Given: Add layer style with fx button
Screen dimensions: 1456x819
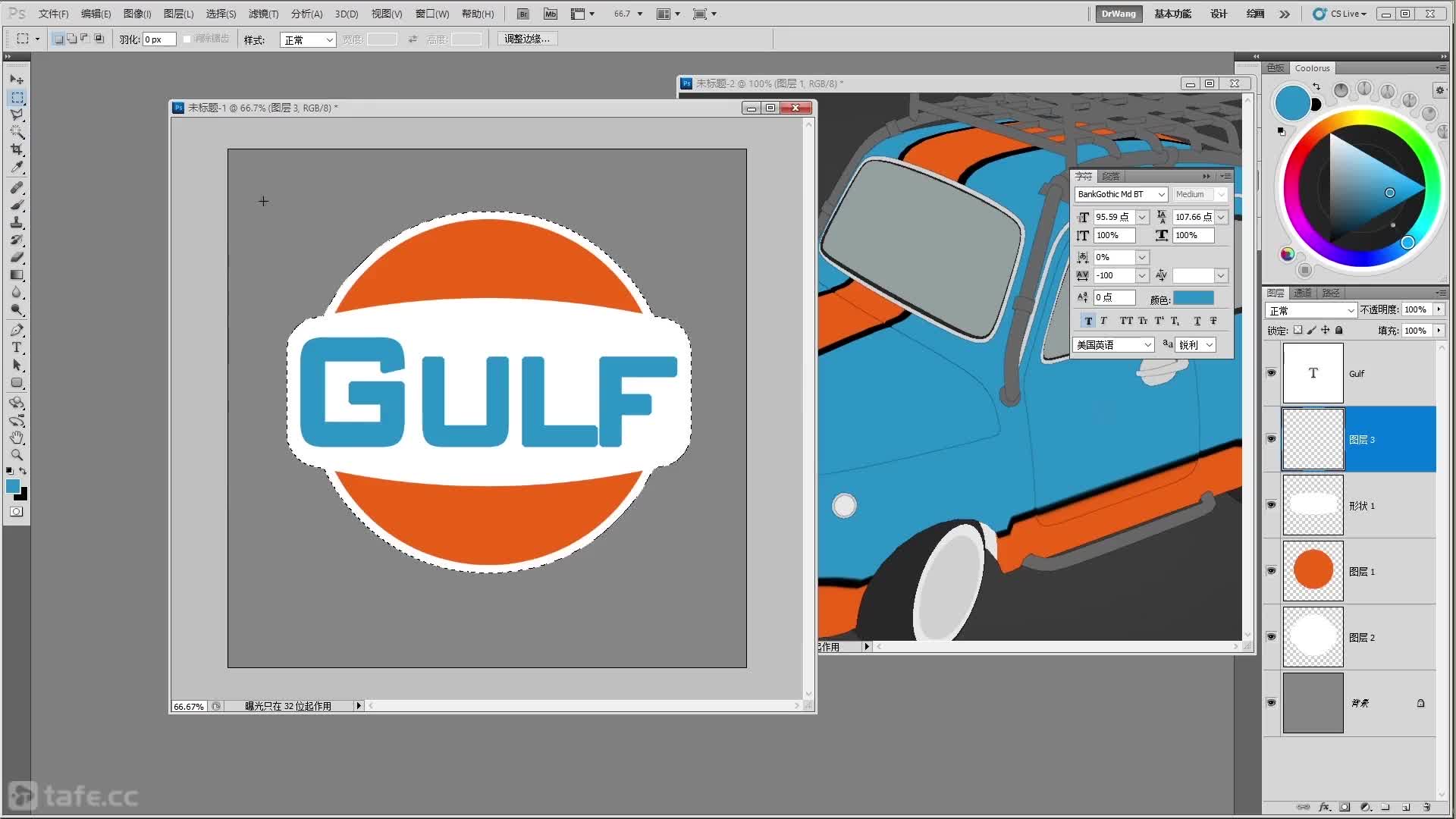Looking at the screenshot, I should [1325, 807].
